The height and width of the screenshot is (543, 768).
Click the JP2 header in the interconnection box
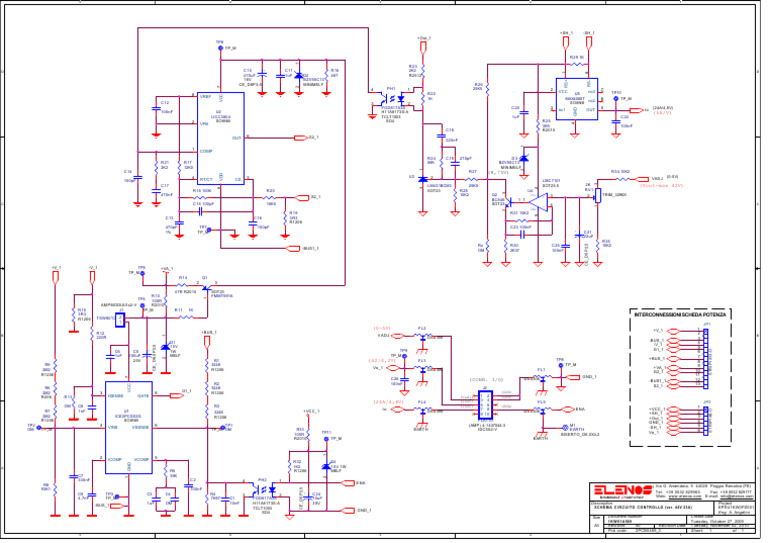[706, 421]
